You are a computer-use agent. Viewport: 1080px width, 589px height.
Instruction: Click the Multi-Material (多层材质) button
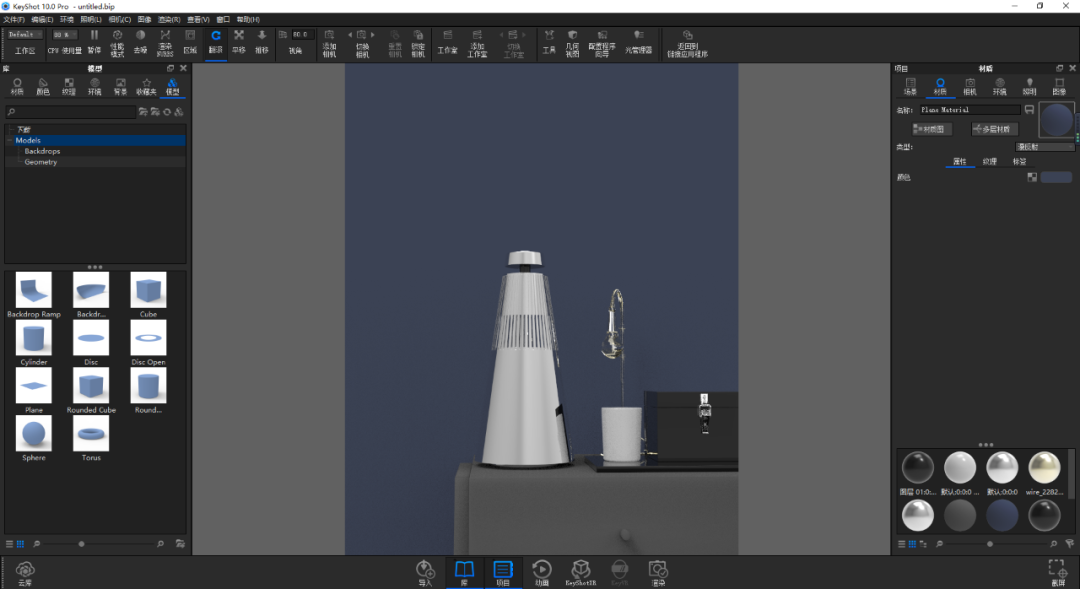coord(995,129)
